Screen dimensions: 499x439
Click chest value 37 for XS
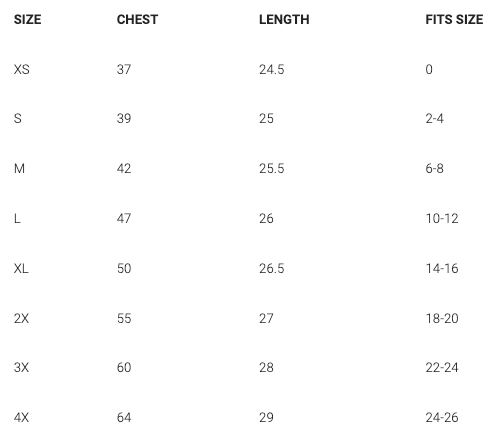click(x=124, y=69)
